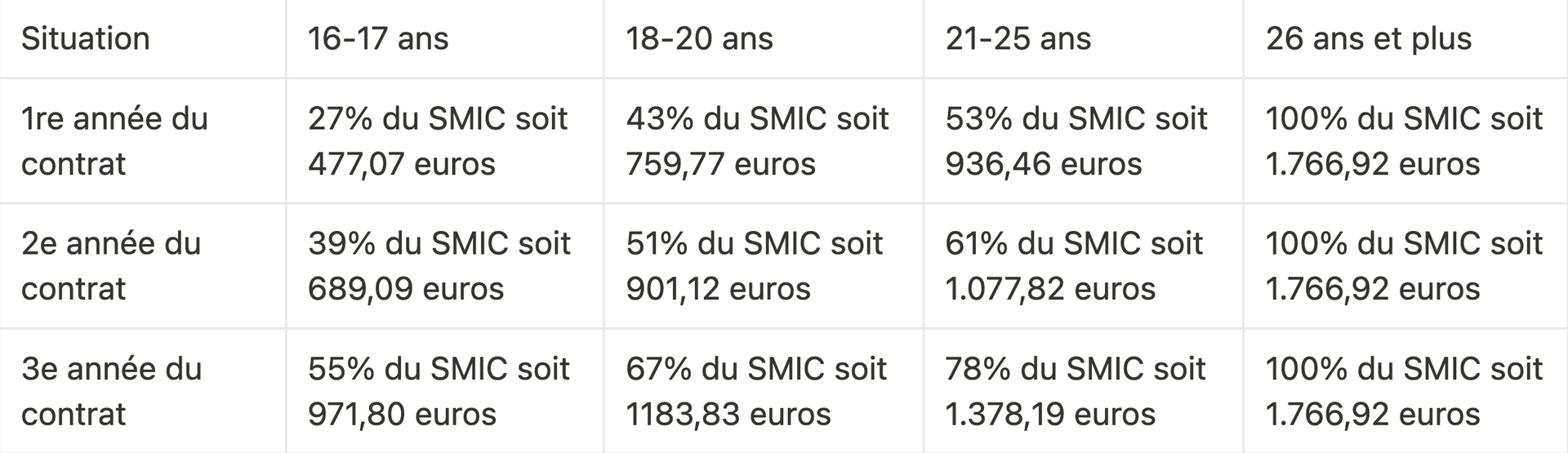
Task: Select the 1re année du contrat row label
Action: pos(114,141)
